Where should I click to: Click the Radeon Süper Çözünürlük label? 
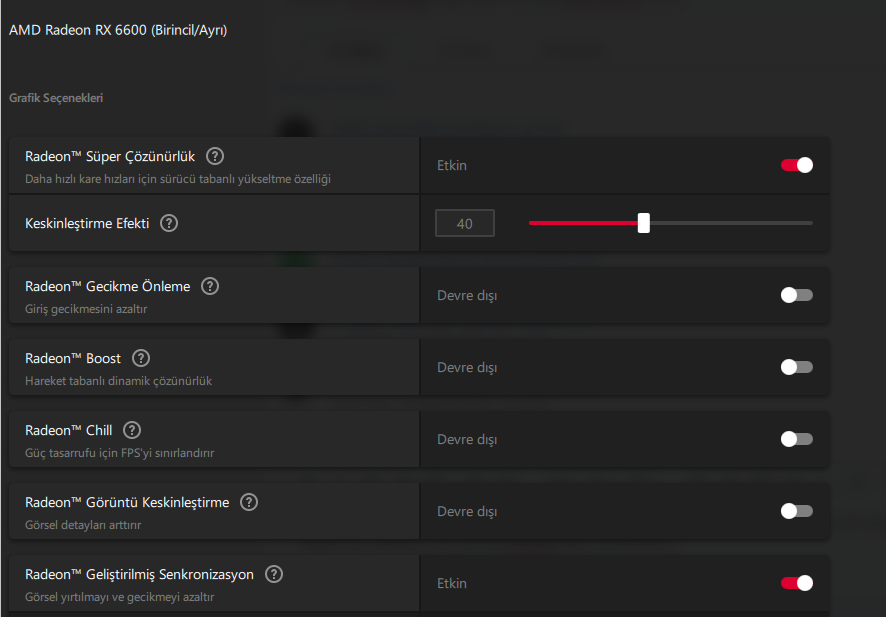(x=110, y=157)
